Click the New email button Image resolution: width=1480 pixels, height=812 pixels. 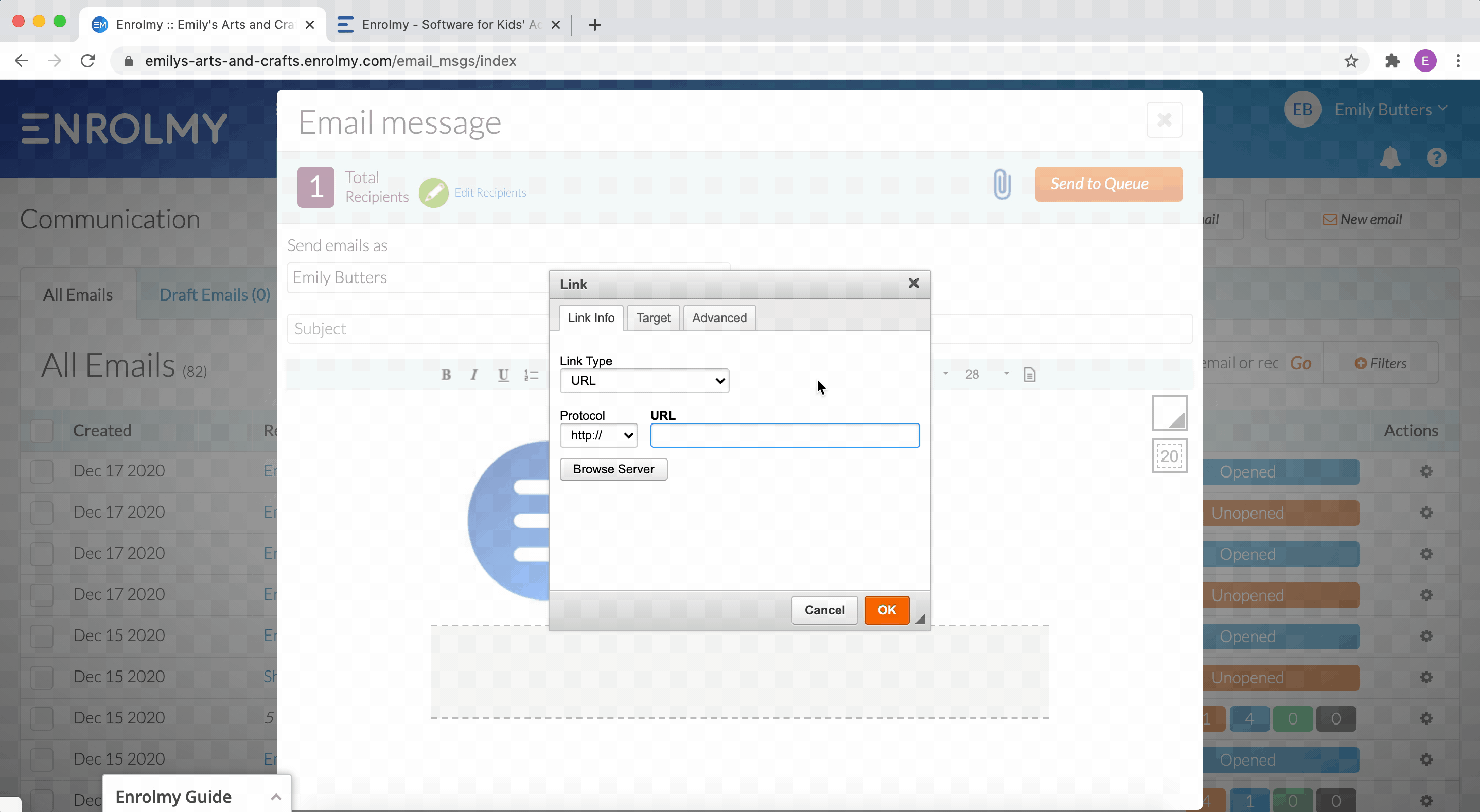click(1362, 219)
